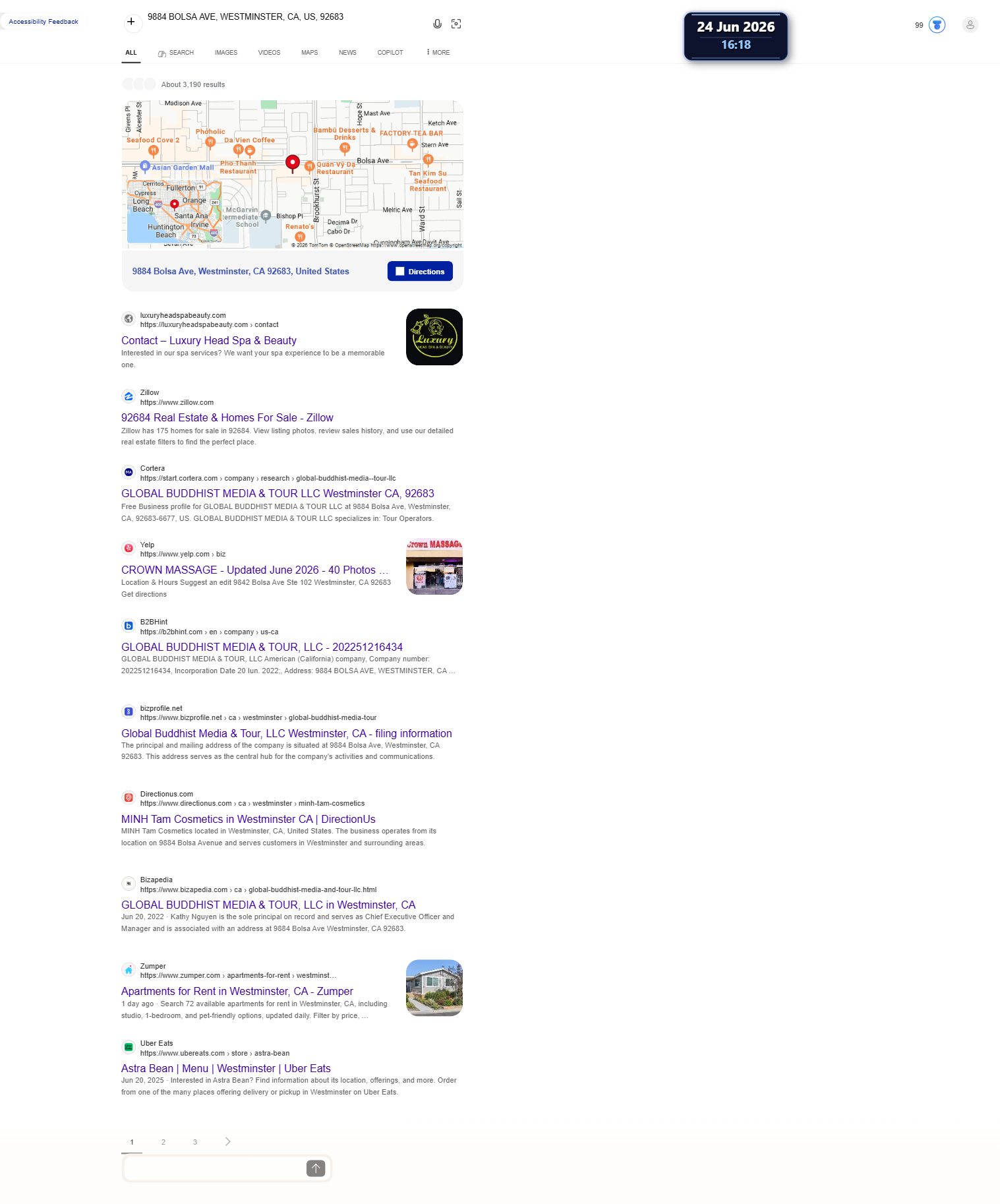
Task: Click the Bambu Desserts & Drinks label
Action: click(x=344, y=134)
